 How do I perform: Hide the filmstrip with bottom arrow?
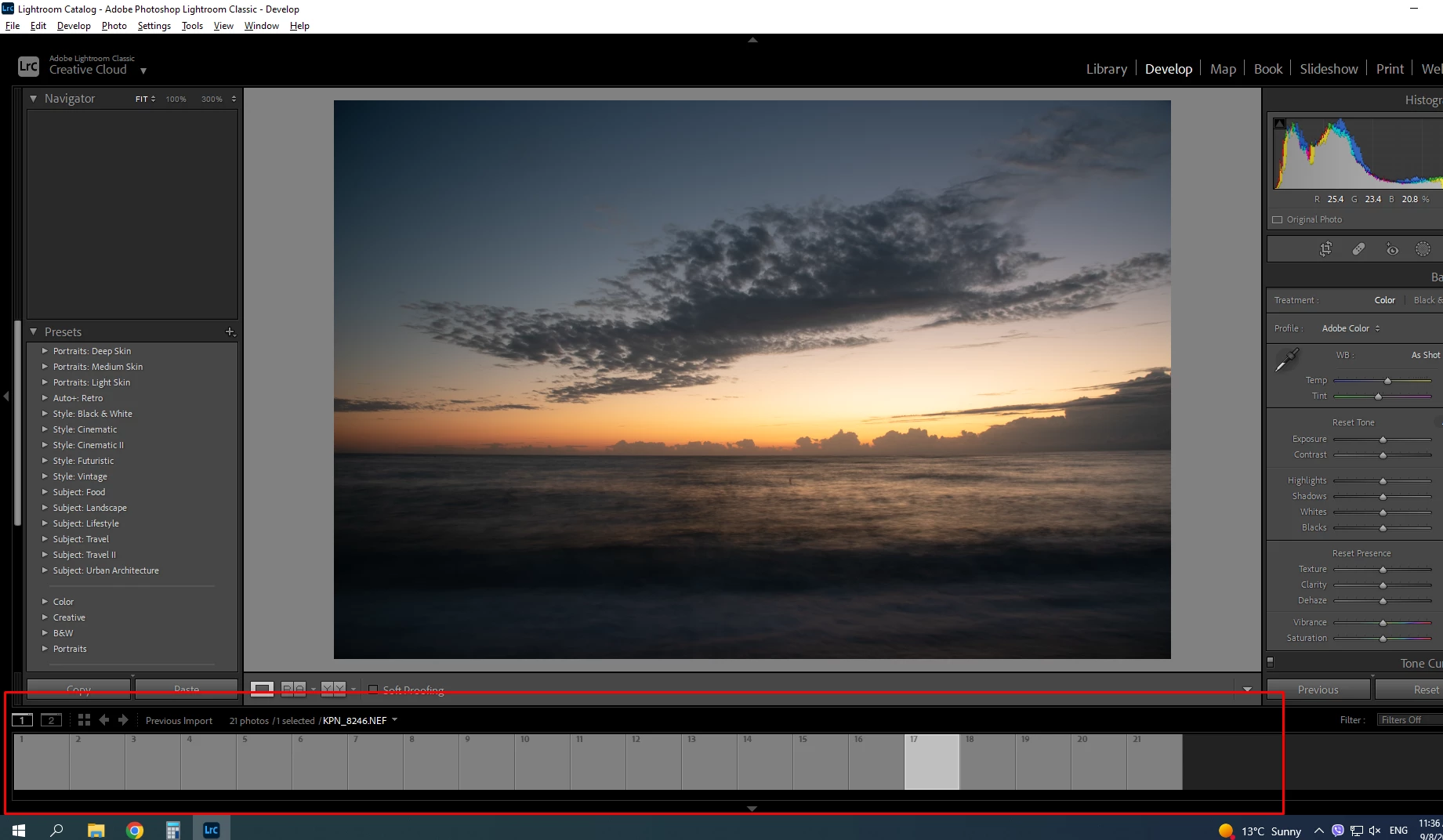[752, 808]
